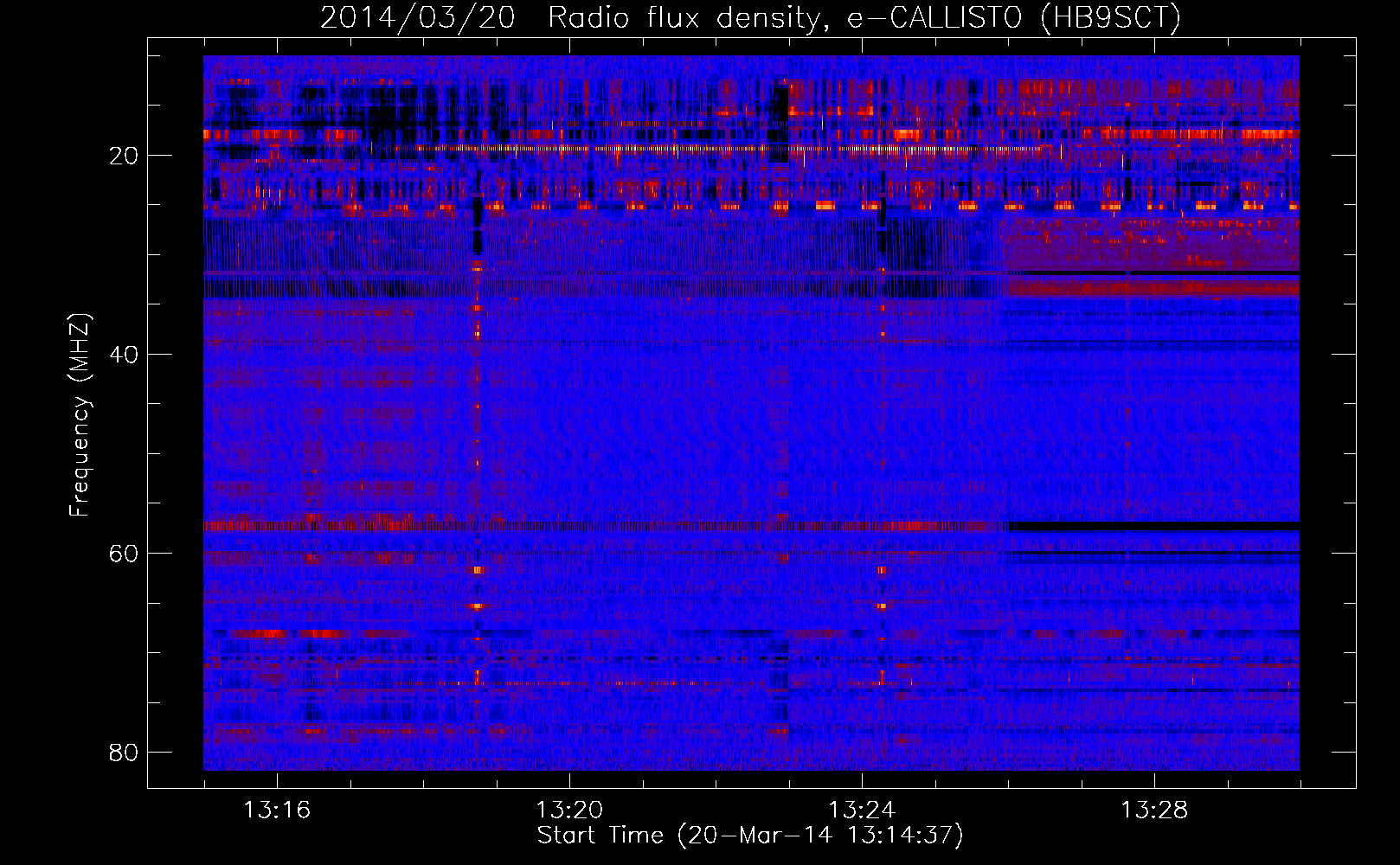Viewport: 1400px width, 865px height.
Task: Click the red patch near 33 MHz at 13:28
Action: pyautogui.click(x=1154, y=287)
